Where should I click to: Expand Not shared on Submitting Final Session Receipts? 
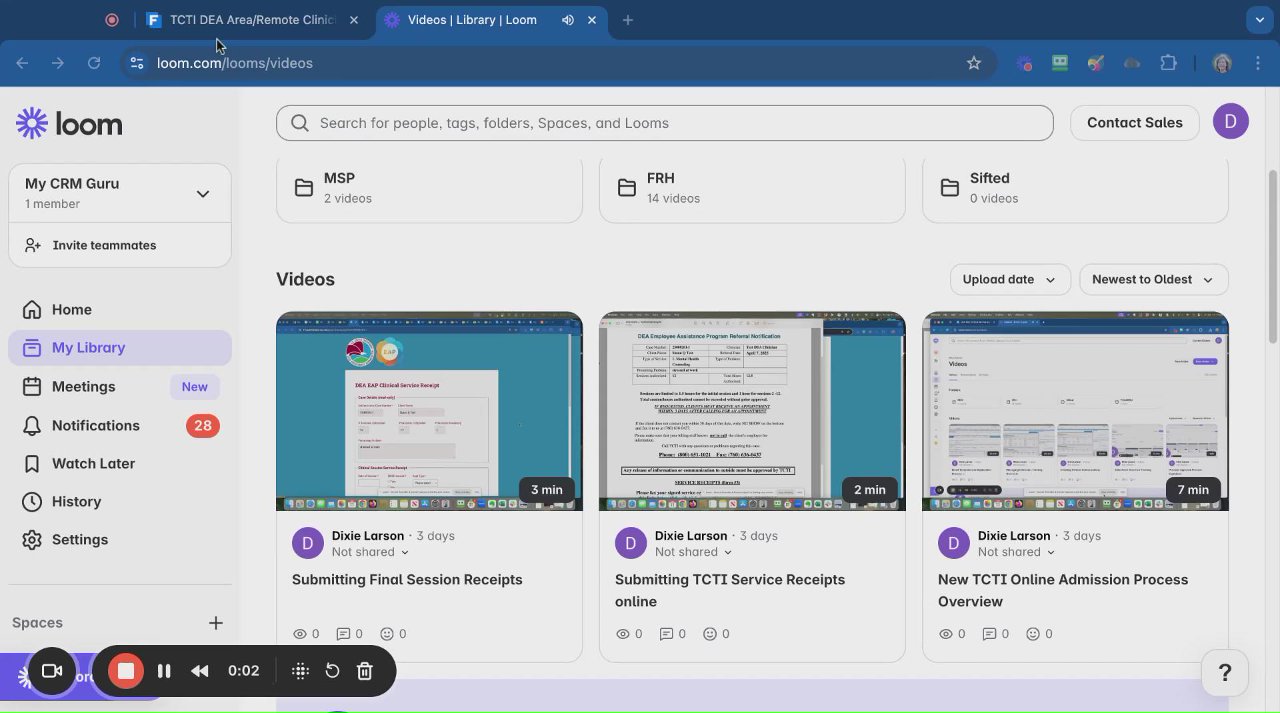click(370, 552)
